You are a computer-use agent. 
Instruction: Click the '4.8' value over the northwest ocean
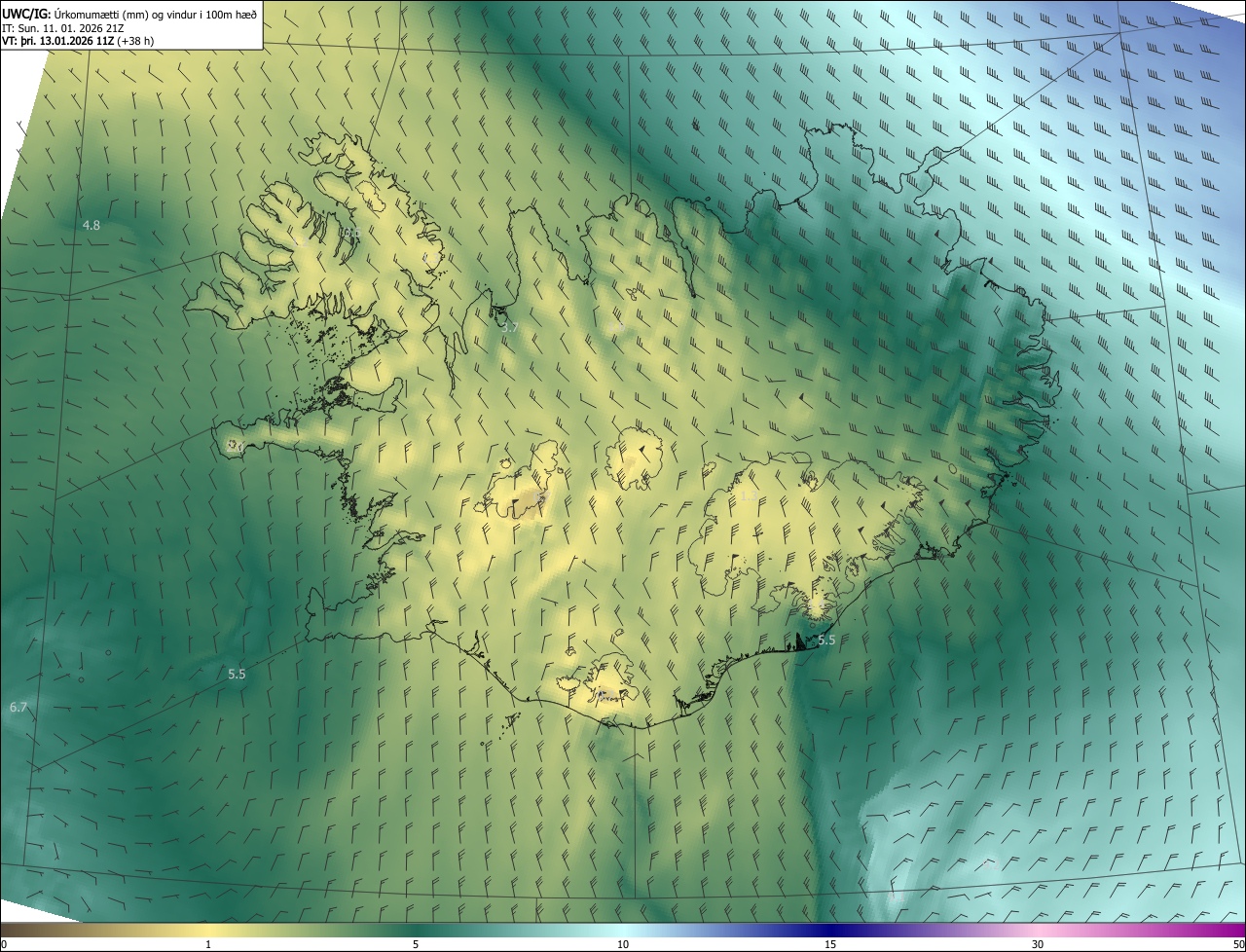[92, 225]
